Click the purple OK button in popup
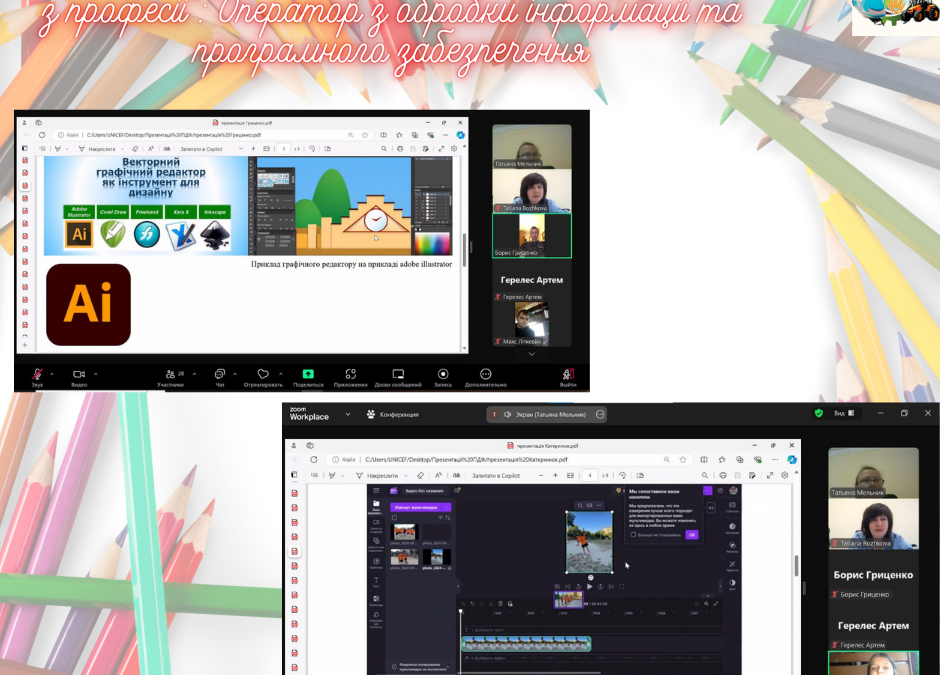 (x=691, y=535)
